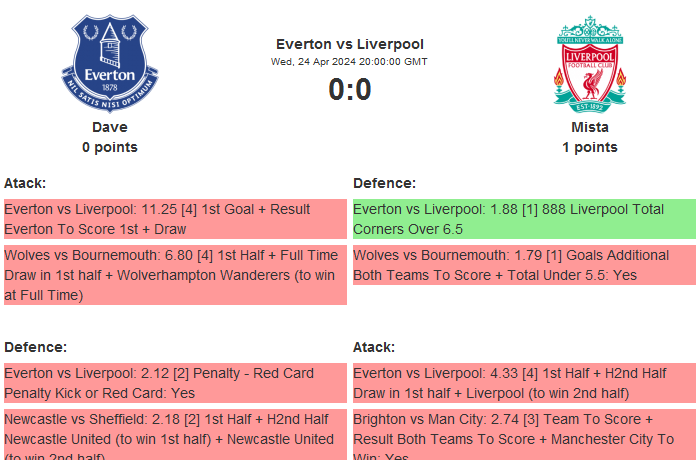Click the Defence heading above the Penalty bet
This screenshot has width=700, height=460.
pyautogui.click(x=35, y=347)
